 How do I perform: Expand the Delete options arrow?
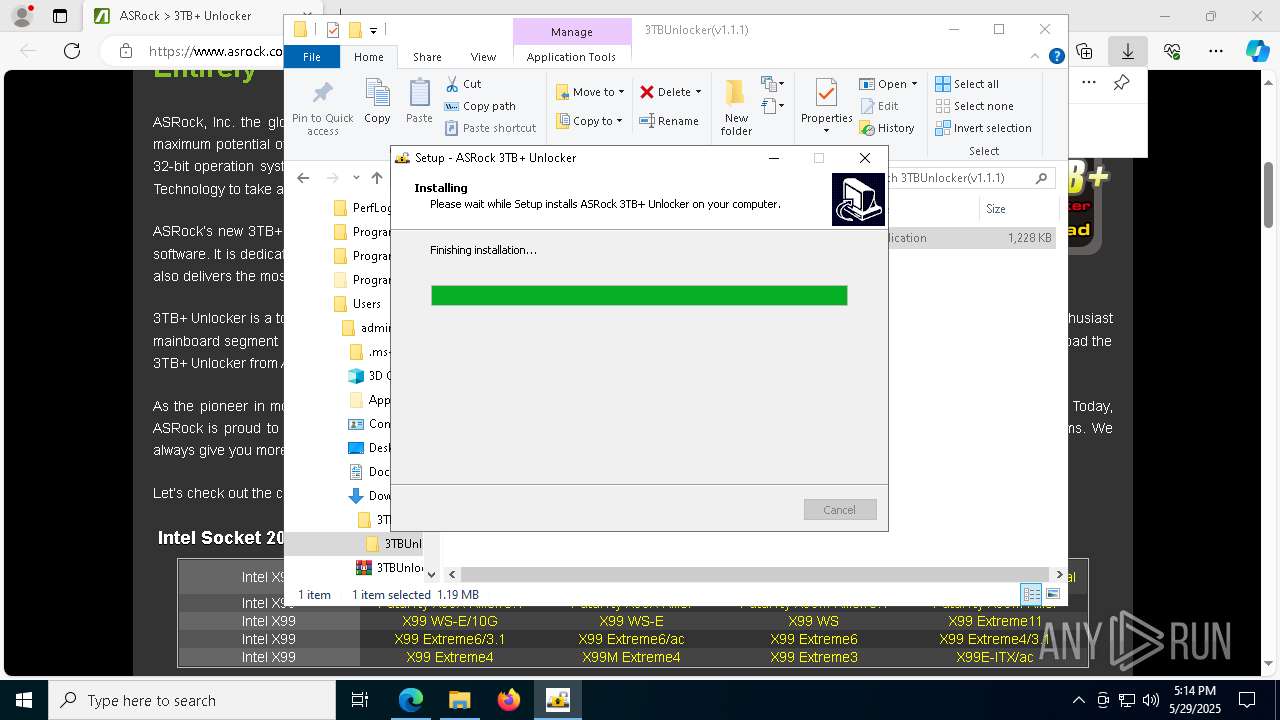point(698,92)
